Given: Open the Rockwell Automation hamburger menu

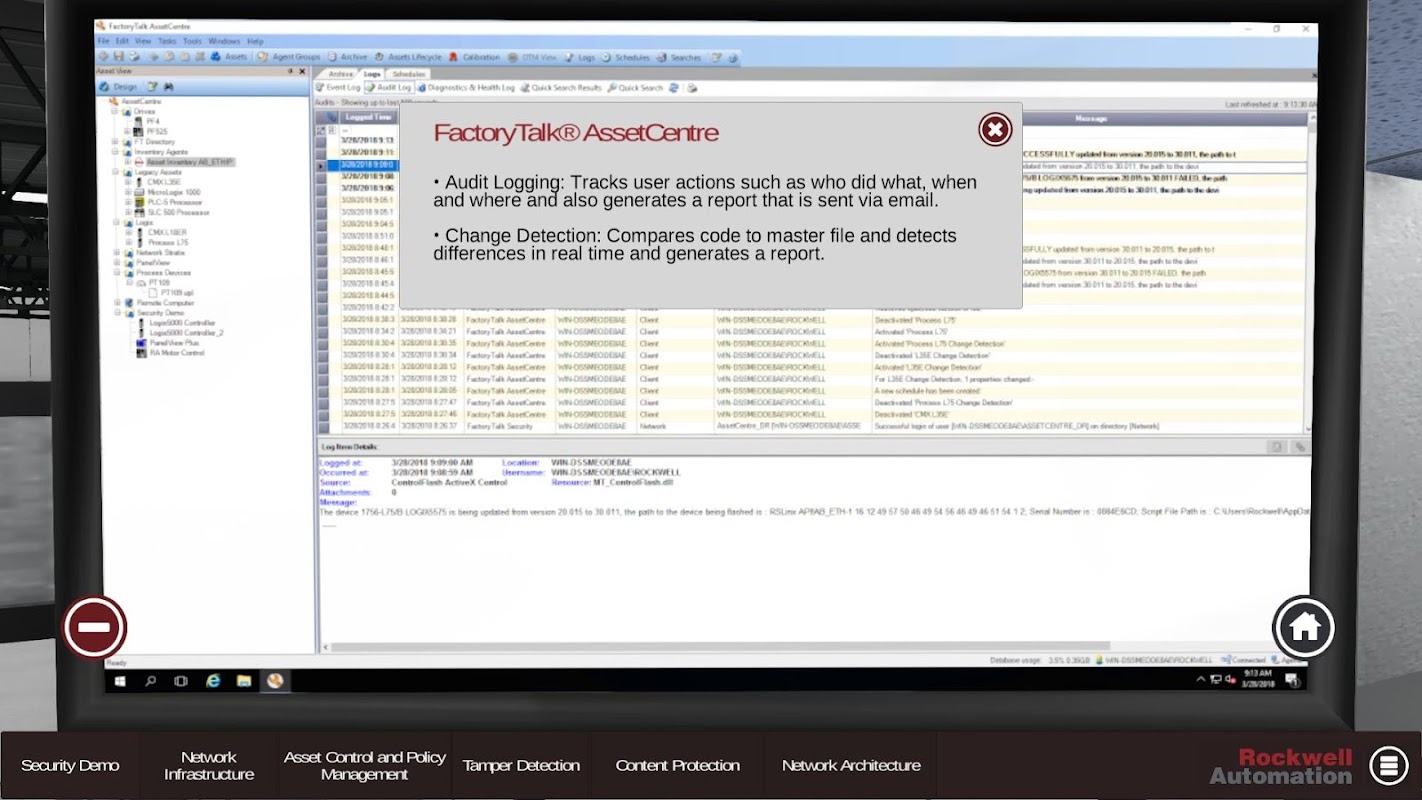Looking at the screenshot, I should (x=1389, y=766).
